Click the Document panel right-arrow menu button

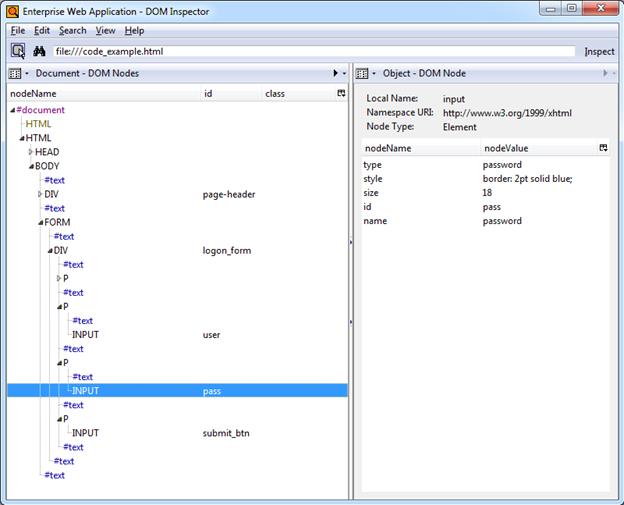coord(335,73)
